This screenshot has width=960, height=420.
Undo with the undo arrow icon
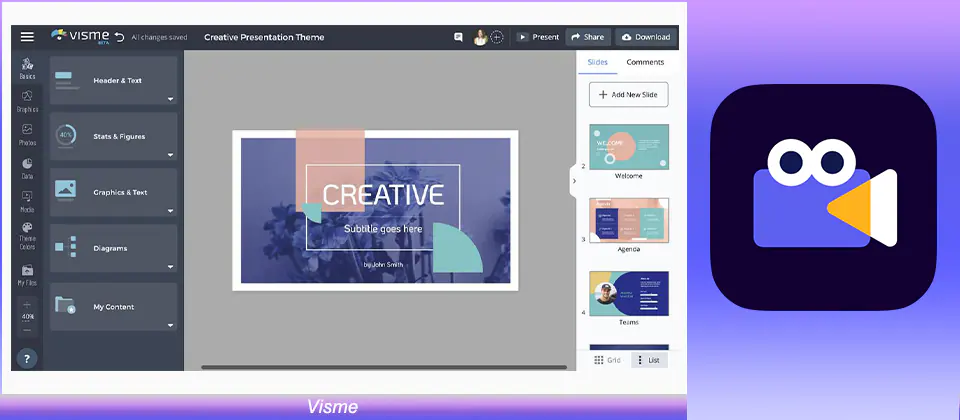point(119,37)
